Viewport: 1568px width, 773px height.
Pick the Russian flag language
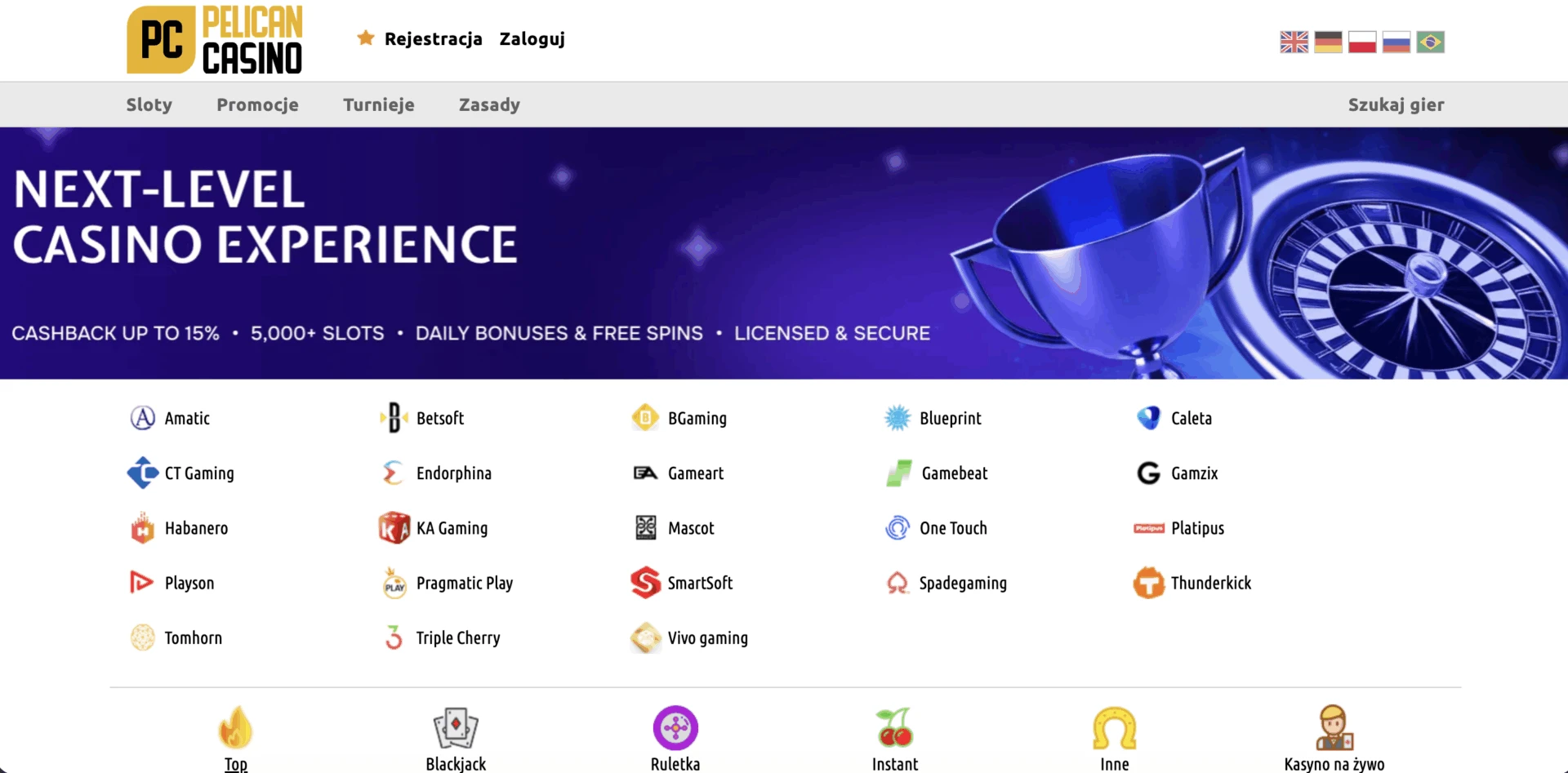click(1396, 42)
